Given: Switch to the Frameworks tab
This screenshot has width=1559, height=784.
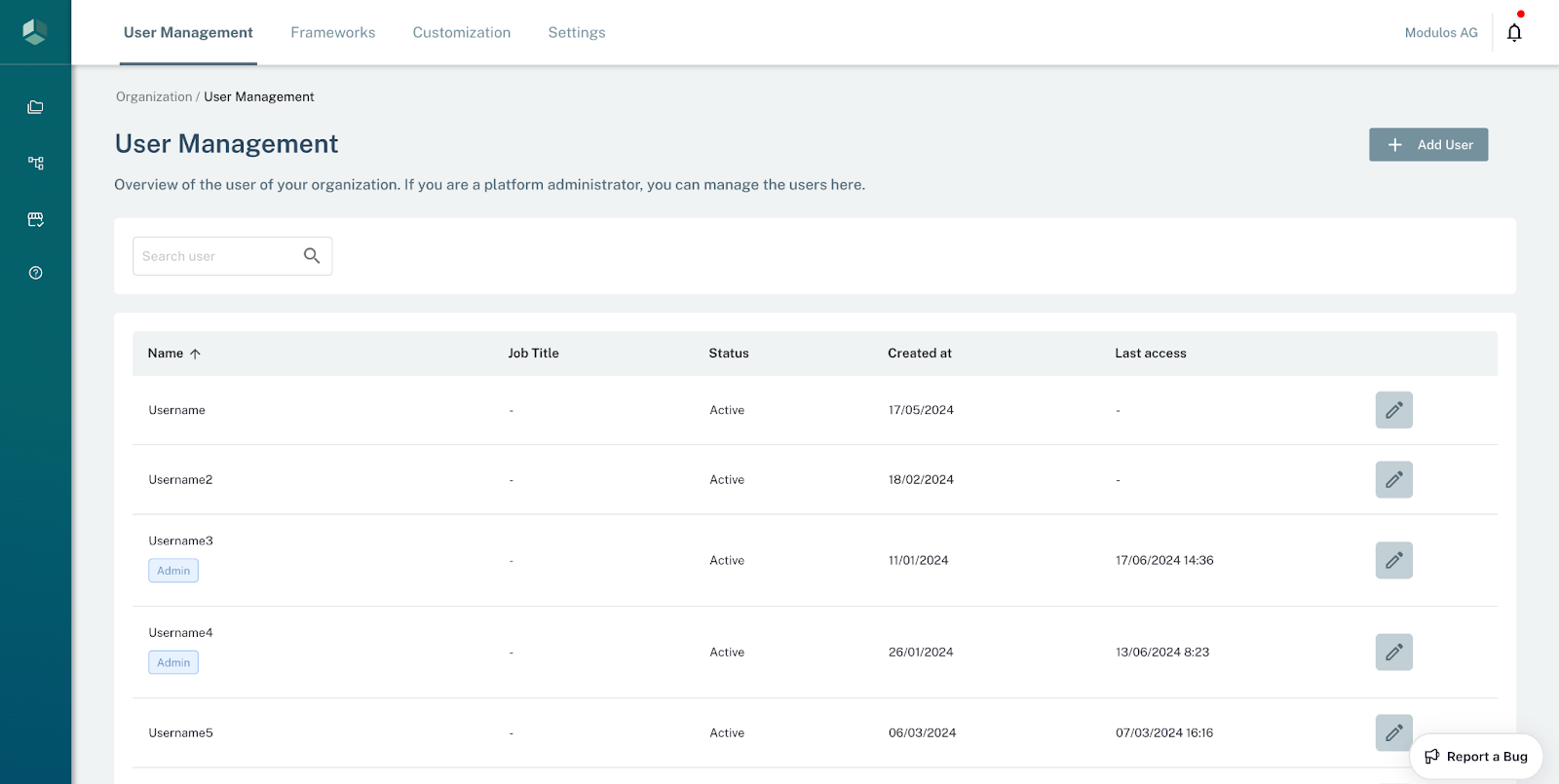Looking at the screenshot, I should click(x=332, y=32).
